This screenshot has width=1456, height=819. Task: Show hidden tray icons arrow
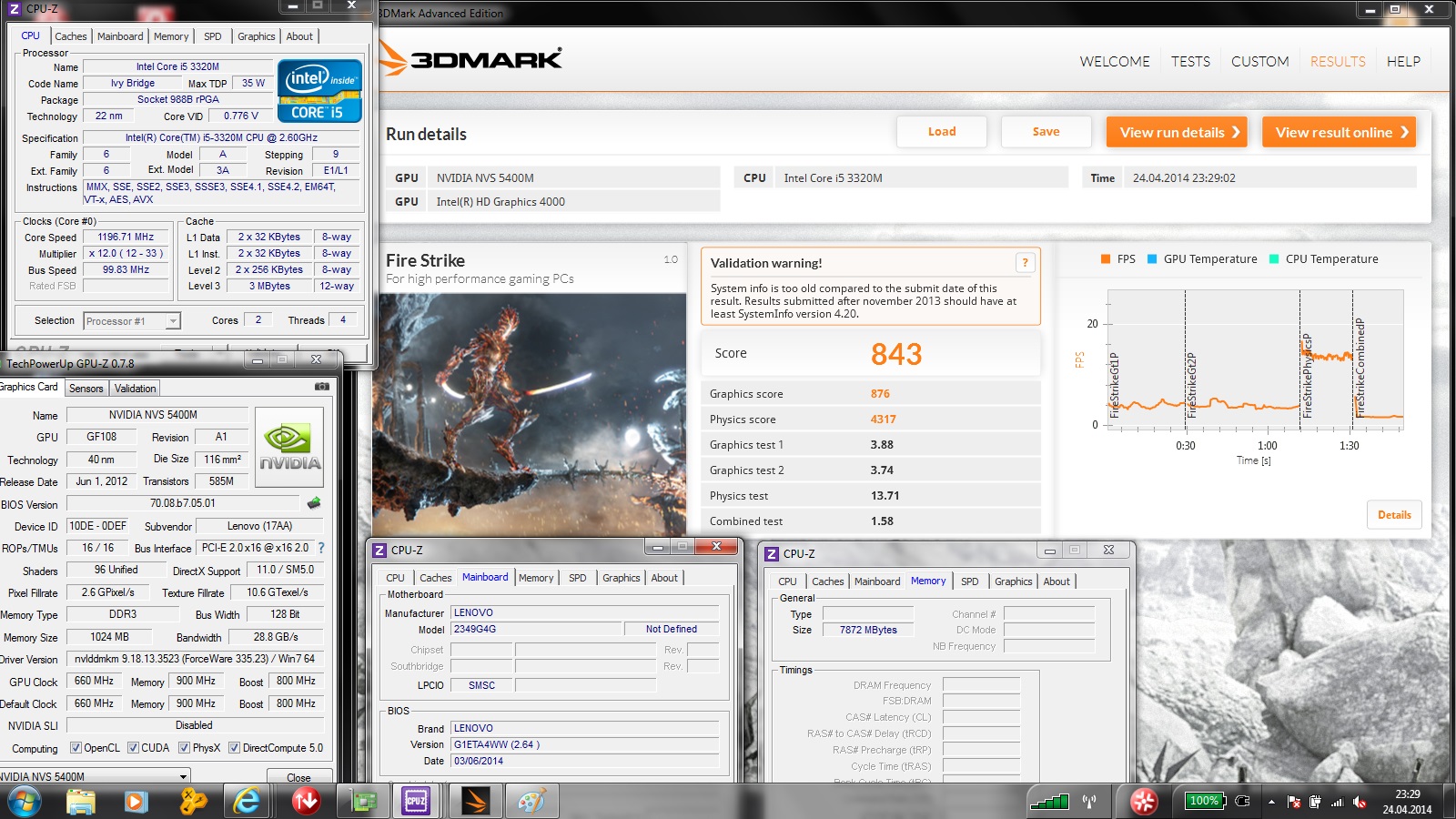coord(1271,802)
